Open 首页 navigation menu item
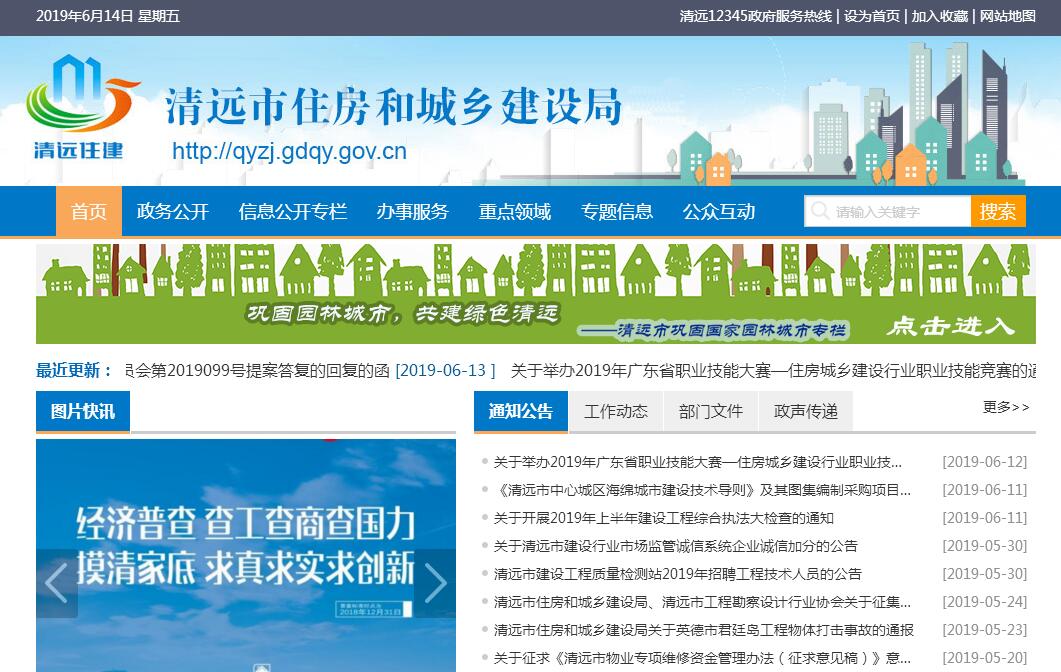 point(88,212)
